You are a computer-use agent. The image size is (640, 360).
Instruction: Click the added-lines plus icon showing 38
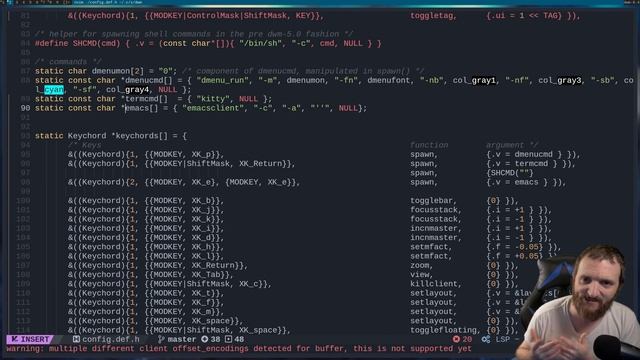point(204,339)
